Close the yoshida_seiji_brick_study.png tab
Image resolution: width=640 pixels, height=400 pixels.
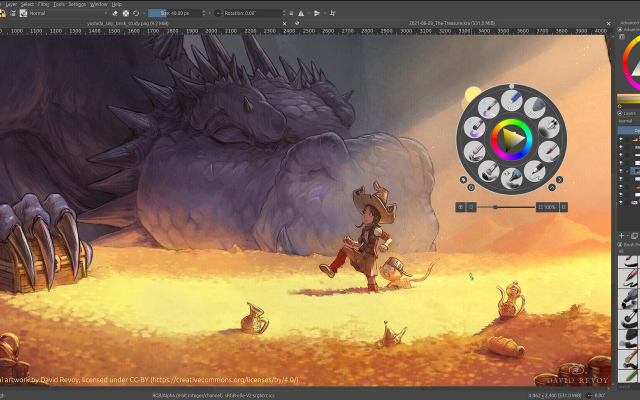284,24
